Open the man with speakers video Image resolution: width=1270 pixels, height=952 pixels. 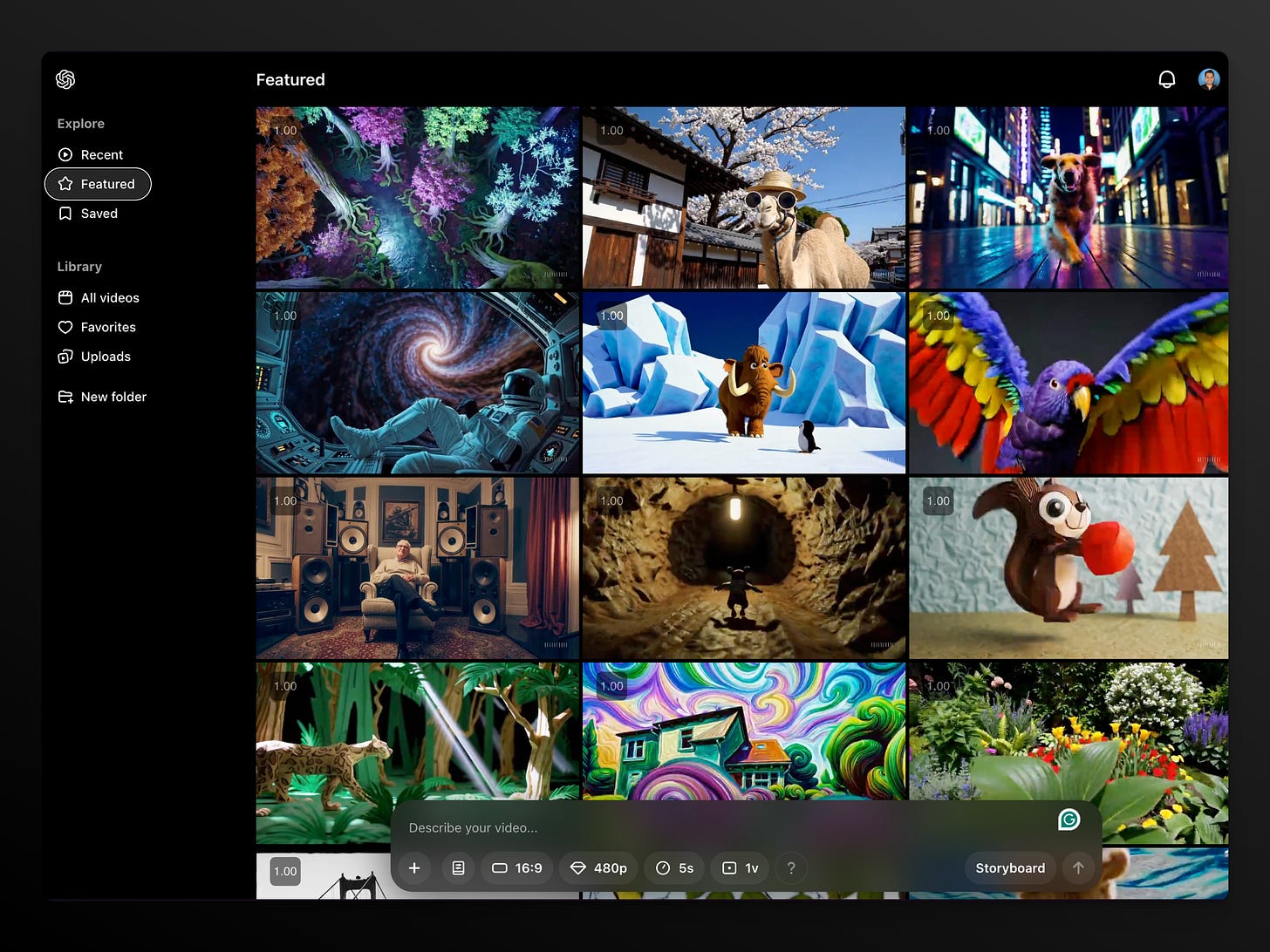point(417,568)
